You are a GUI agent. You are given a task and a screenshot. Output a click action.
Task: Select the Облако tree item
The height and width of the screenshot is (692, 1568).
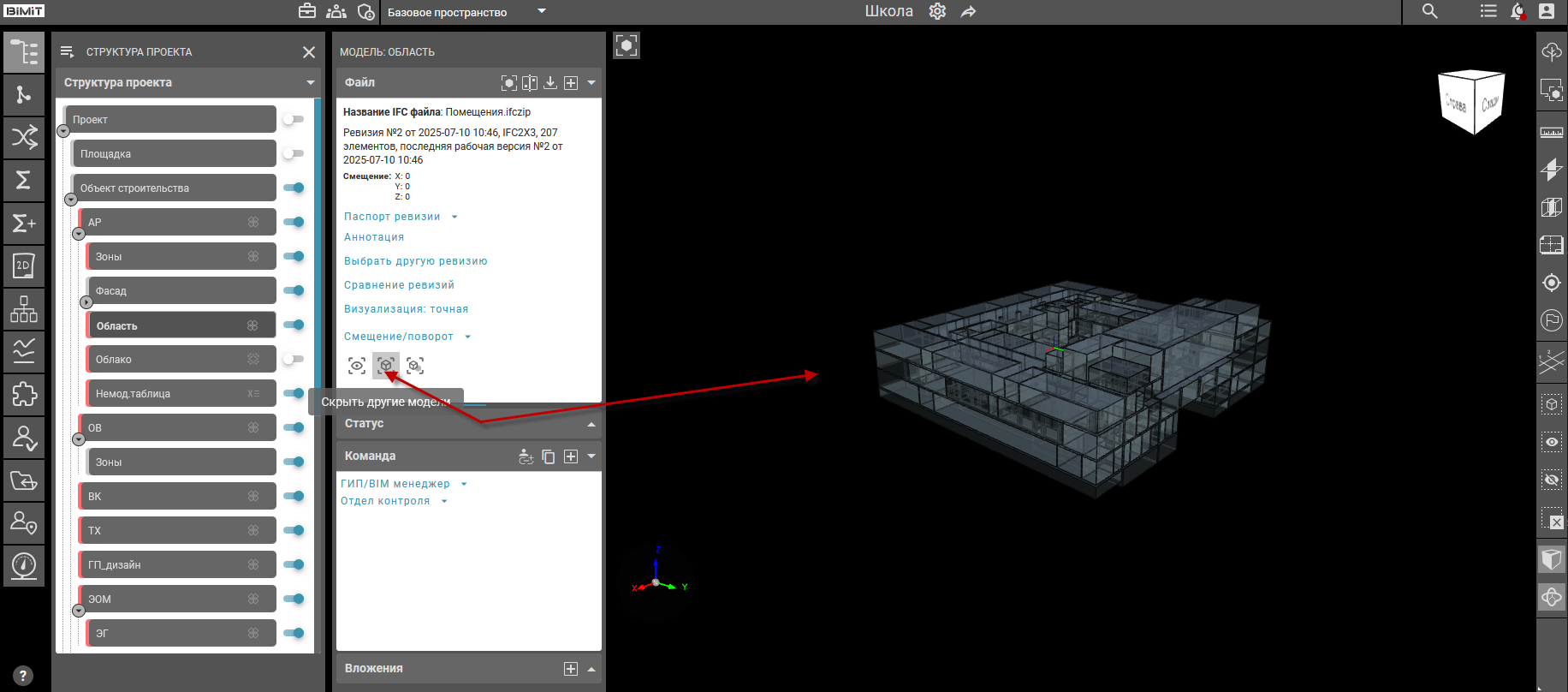pyautogui.click(x=181, y=359)
